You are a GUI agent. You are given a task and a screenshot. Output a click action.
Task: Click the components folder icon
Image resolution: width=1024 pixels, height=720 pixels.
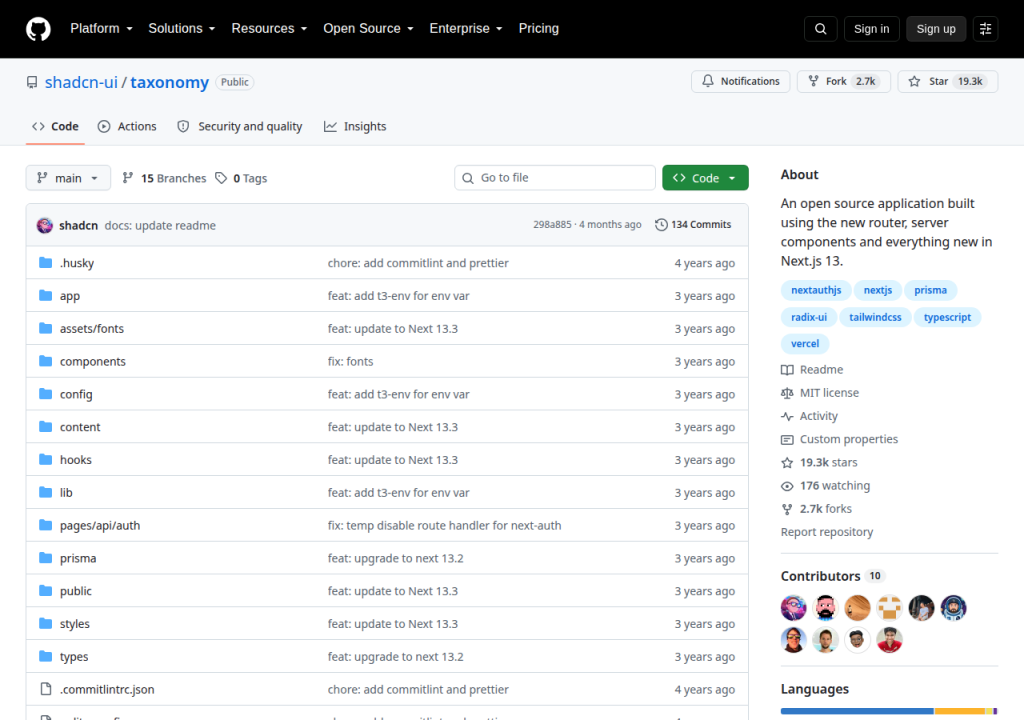tap(45, 361)
